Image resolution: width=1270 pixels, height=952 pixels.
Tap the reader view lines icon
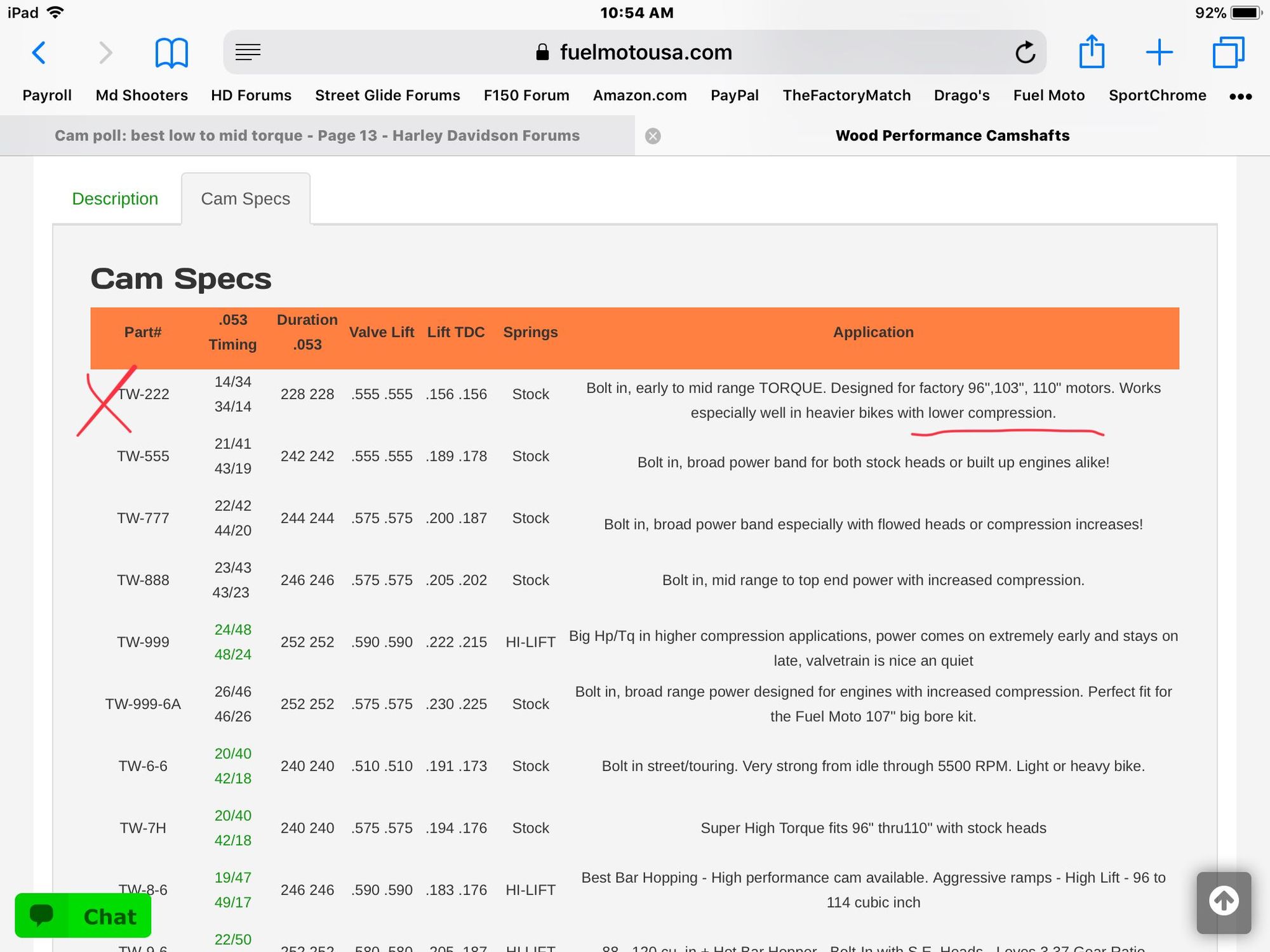[x=248, y=52]
